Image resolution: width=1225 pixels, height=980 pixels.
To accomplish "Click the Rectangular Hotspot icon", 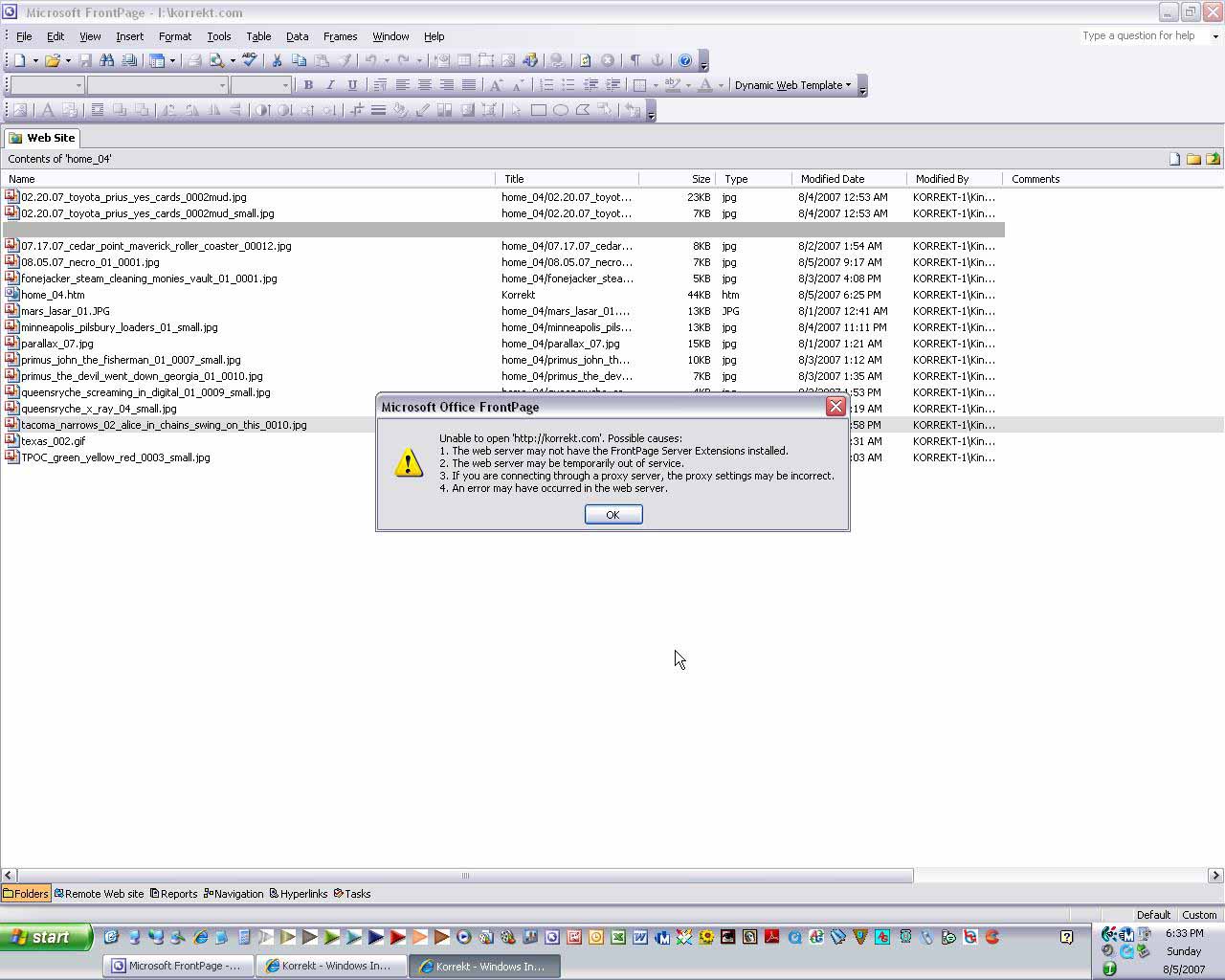I will click(539, 110).
